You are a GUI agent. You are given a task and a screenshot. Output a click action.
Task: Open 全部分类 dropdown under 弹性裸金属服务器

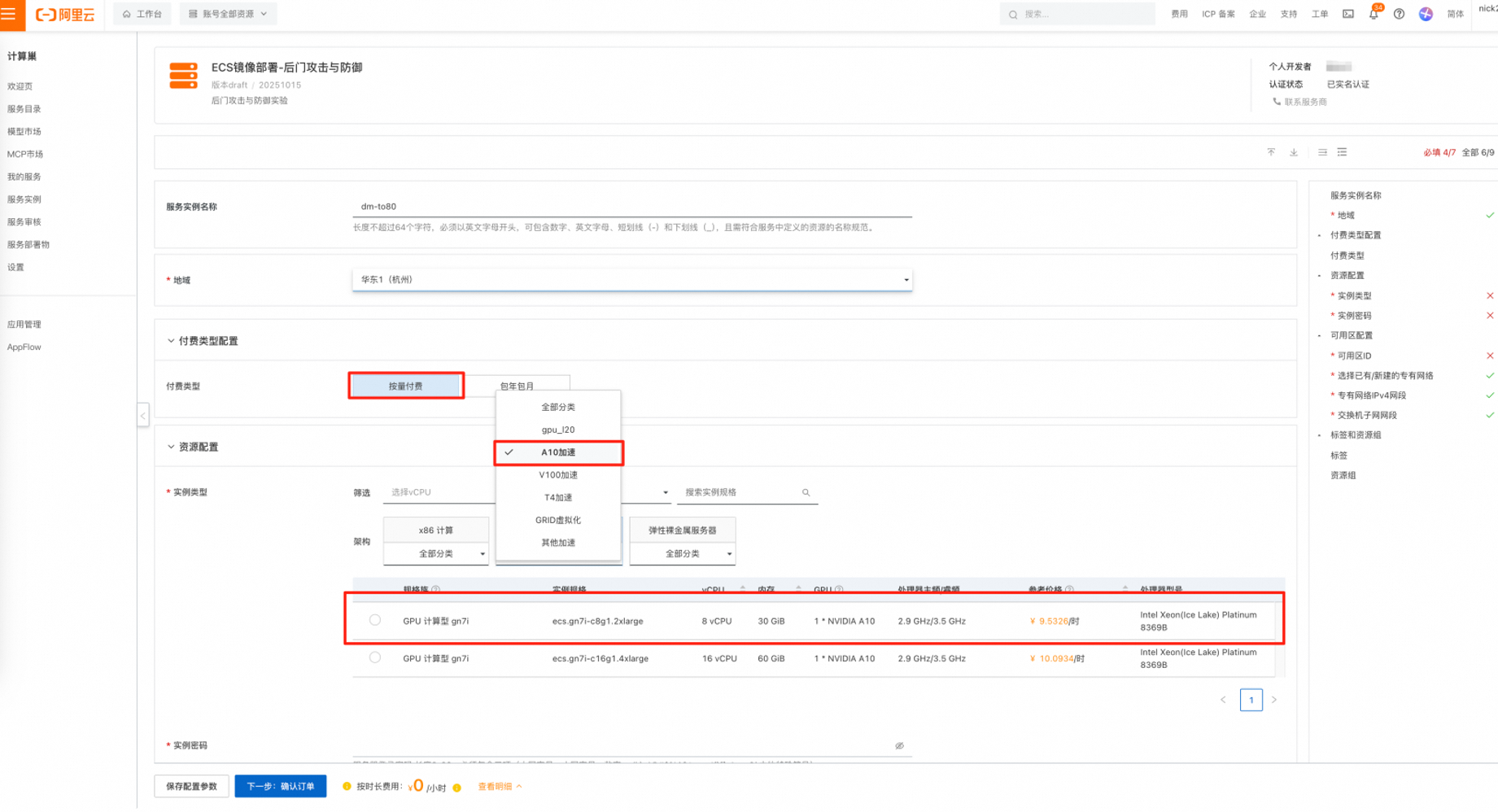(683, 553)
